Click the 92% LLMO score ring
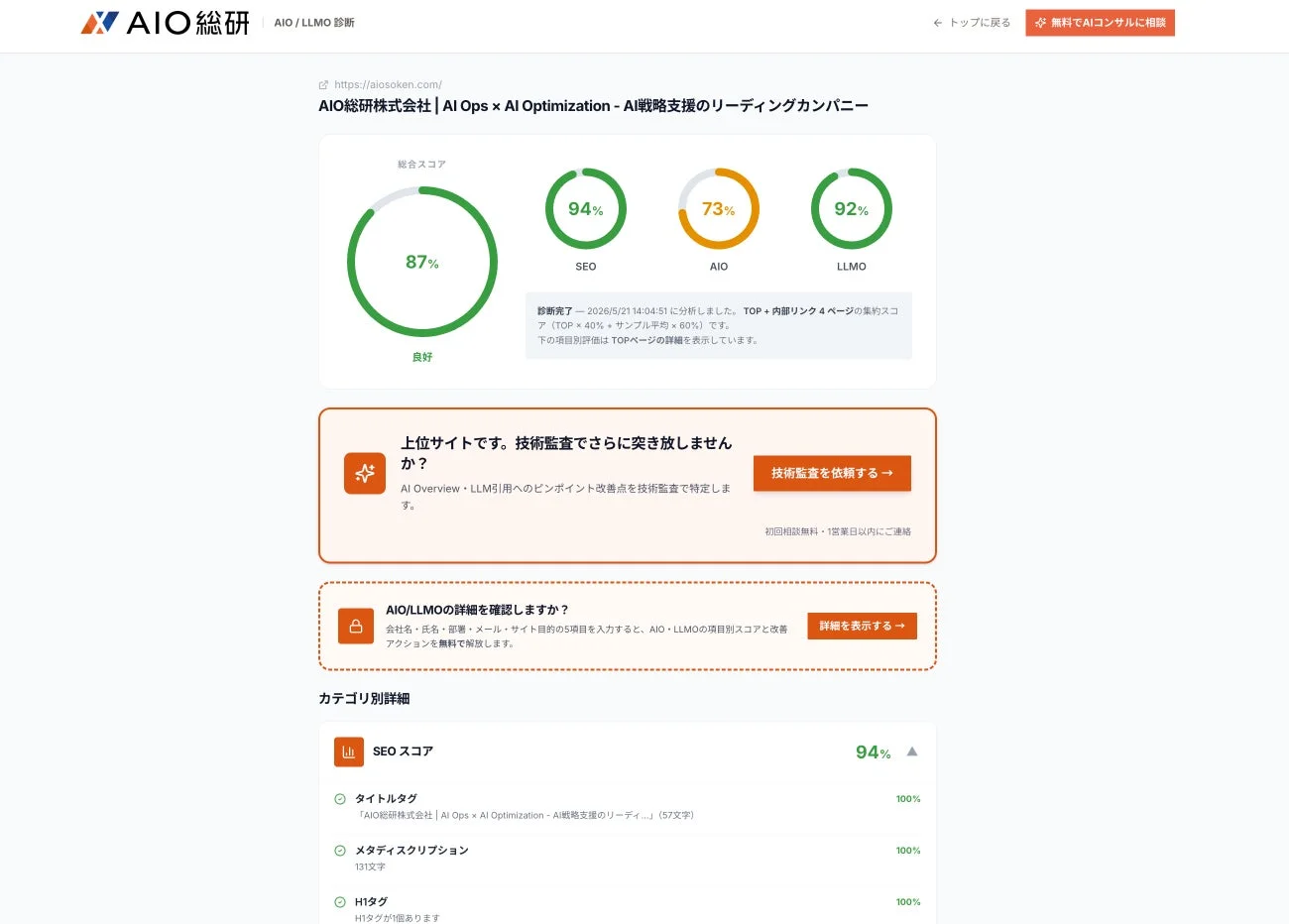Screen dimensions: 1289x924 coord(852,209)
